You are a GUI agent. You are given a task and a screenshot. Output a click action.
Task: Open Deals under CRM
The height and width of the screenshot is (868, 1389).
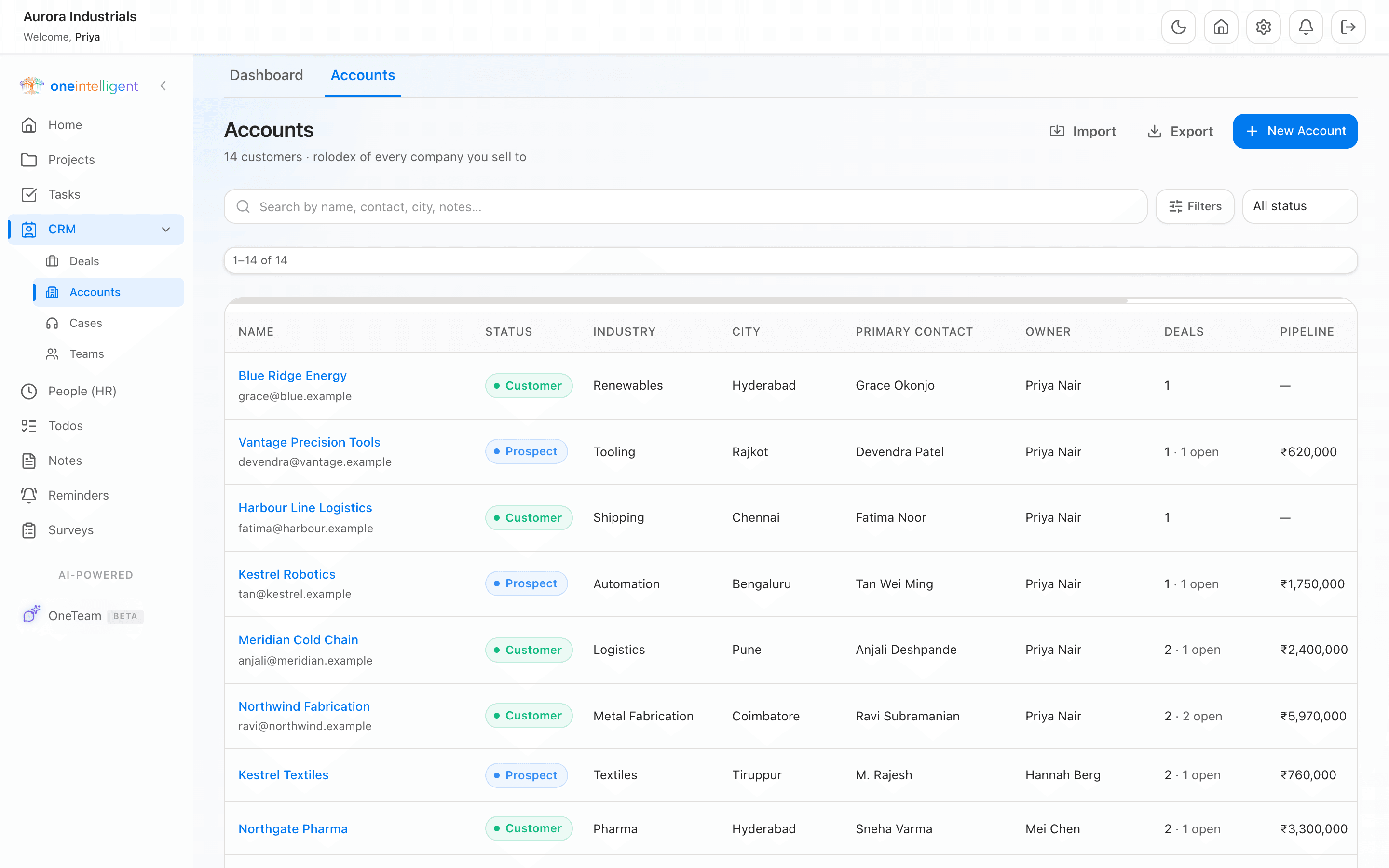(x=109, y=261)
